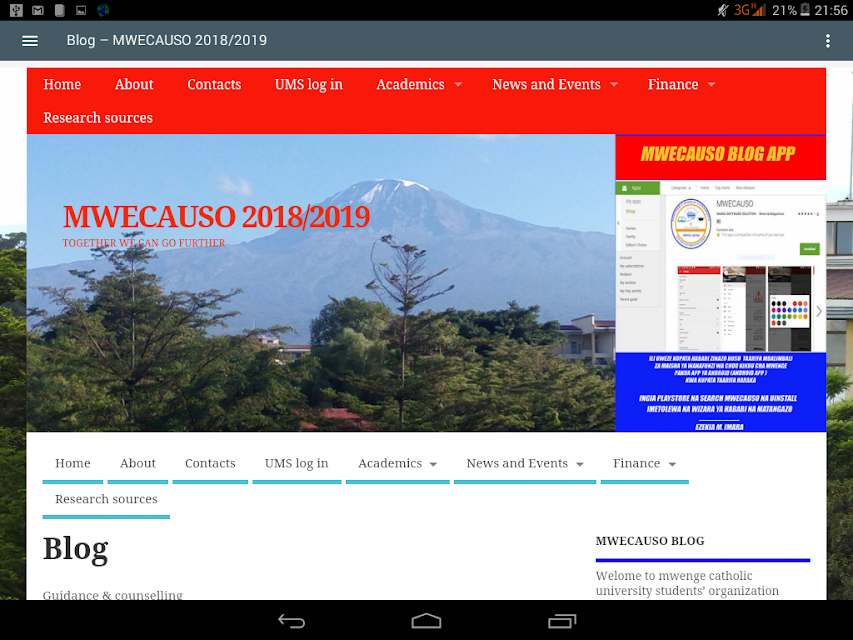Click the MWECAUSO BLOG APP banner
This screenshot has height=640, width=853.
pyautogui.click(x=720, y=155)
